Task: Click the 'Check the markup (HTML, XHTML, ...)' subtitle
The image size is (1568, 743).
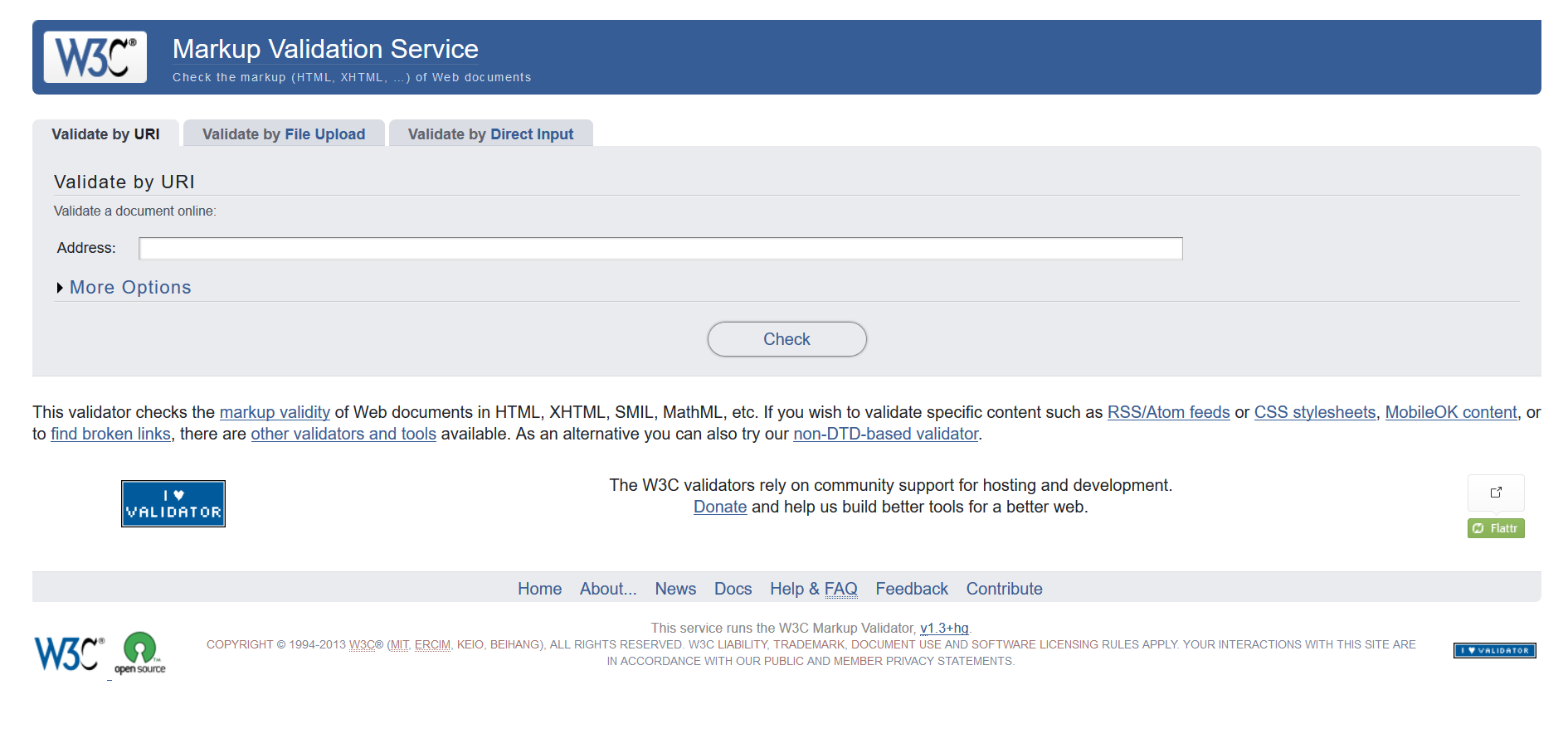Action: click(352, 77)
